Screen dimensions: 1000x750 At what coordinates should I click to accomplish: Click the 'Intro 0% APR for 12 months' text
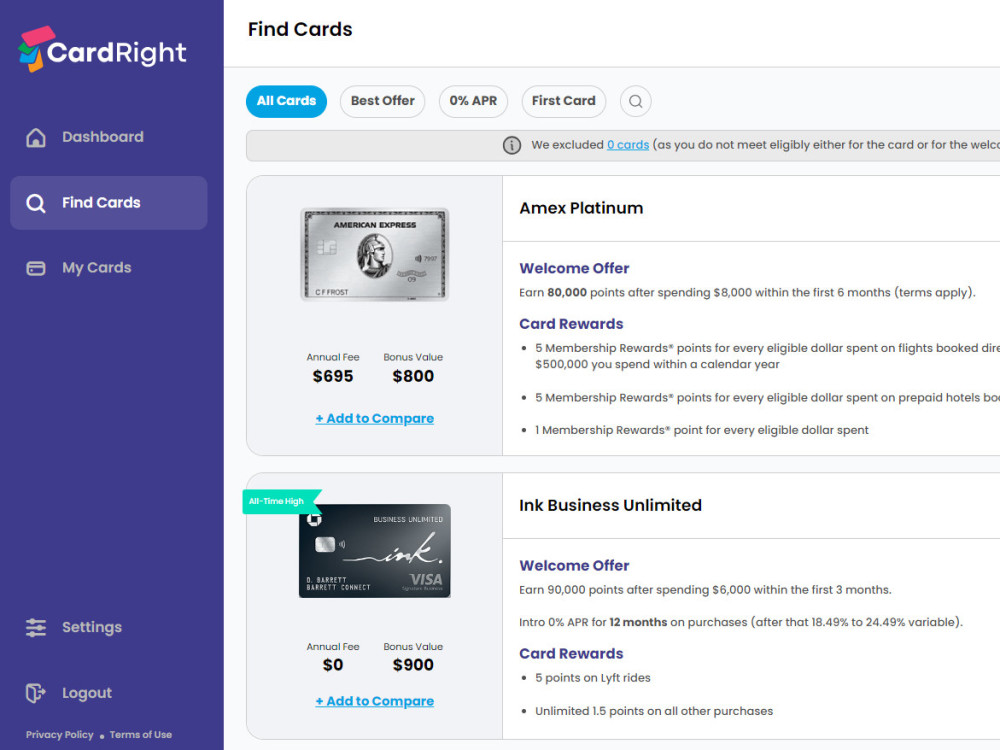click(740, 622)
